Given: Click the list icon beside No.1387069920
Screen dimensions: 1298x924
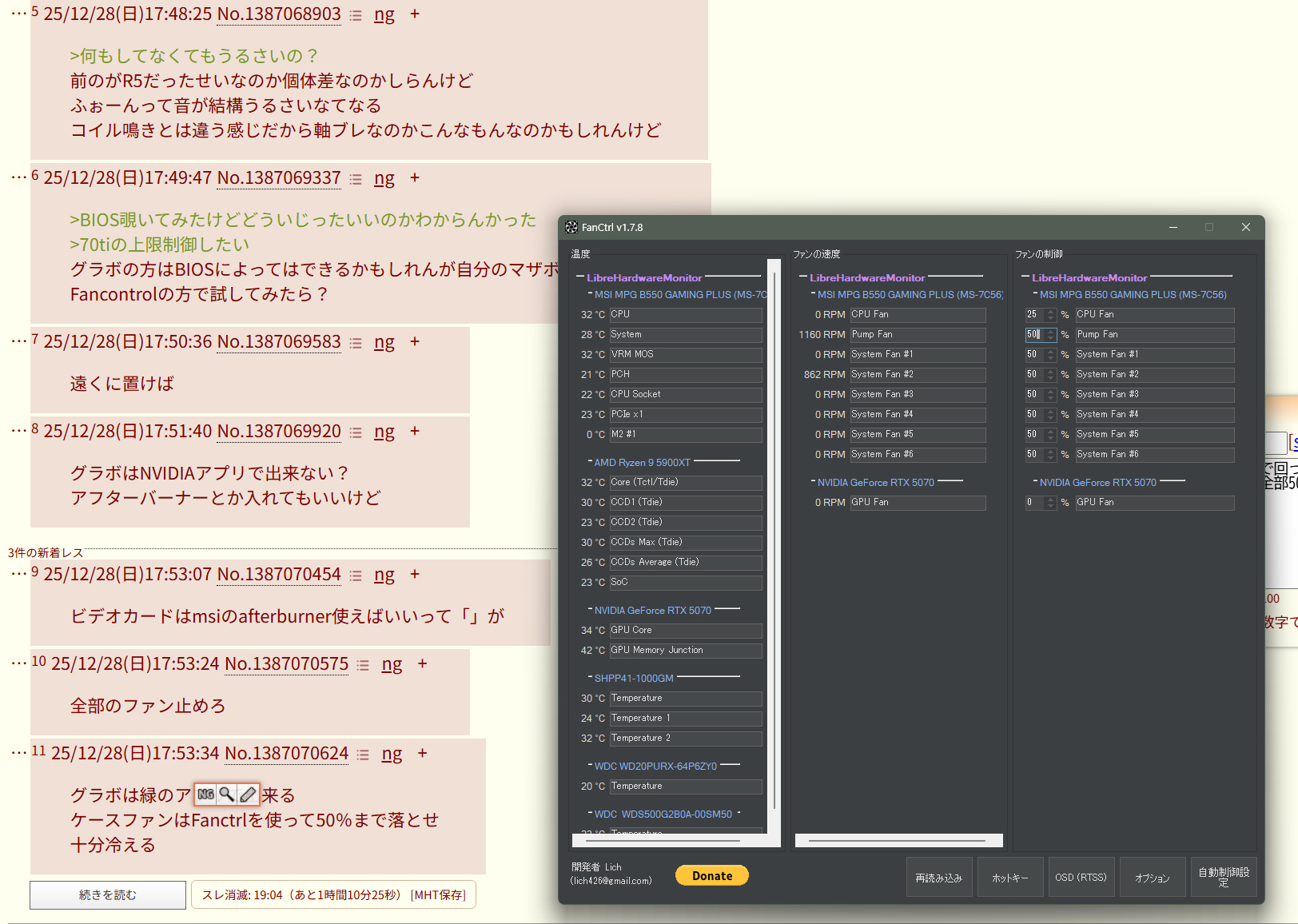Looking at the screenshot, I should click(x=356, y=432).
